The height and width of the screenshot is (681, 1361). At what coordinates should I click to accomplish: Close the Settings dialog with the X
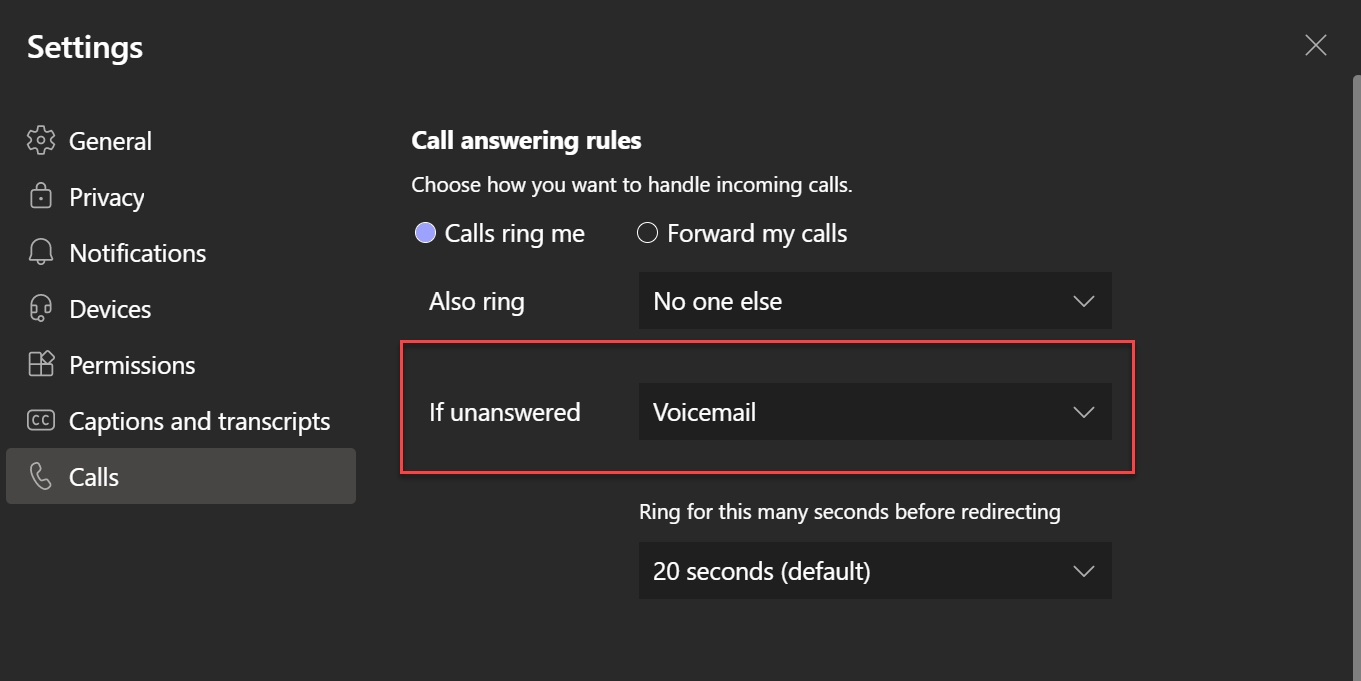click(1315, 44)
